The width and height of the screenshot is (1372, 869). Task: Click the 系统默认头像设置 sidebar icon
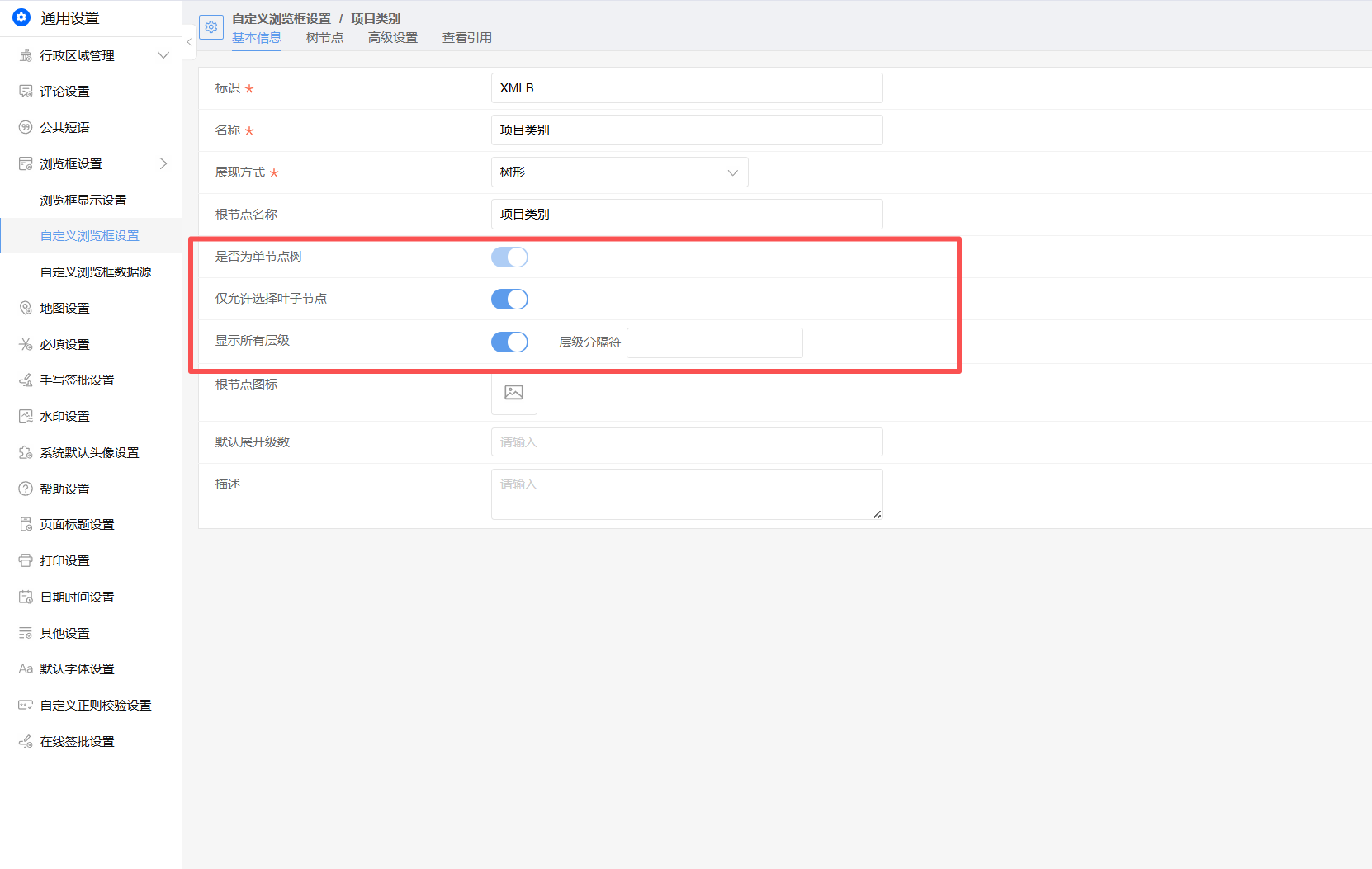[x=26, y=453]
